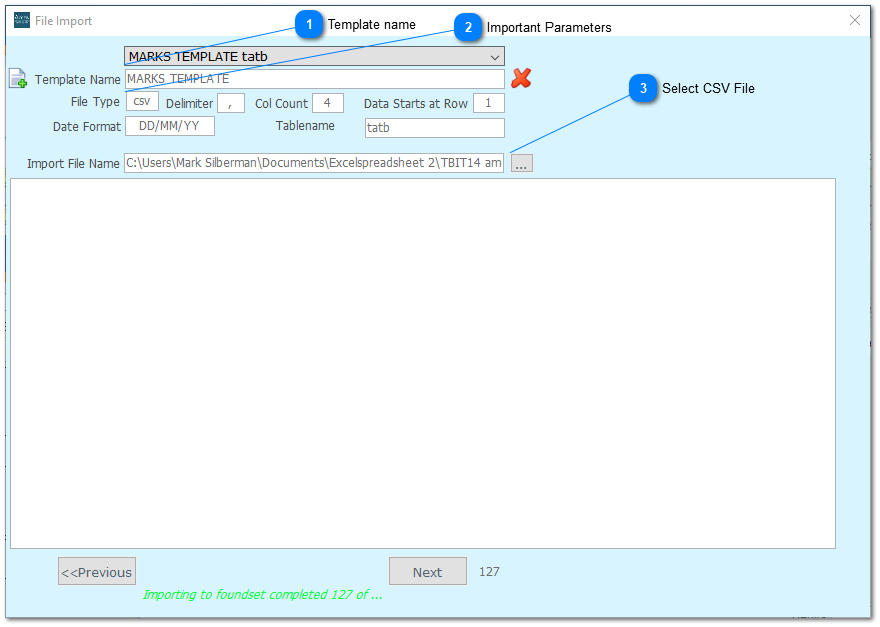Click the <<Previous button
The image size is (880, 627).
(96, 571)
